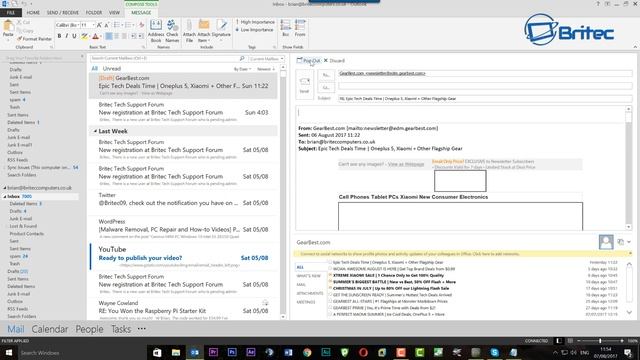Open navigation options ellipsis
This screenshot has height=360, width=640.
tap(142, 329)
